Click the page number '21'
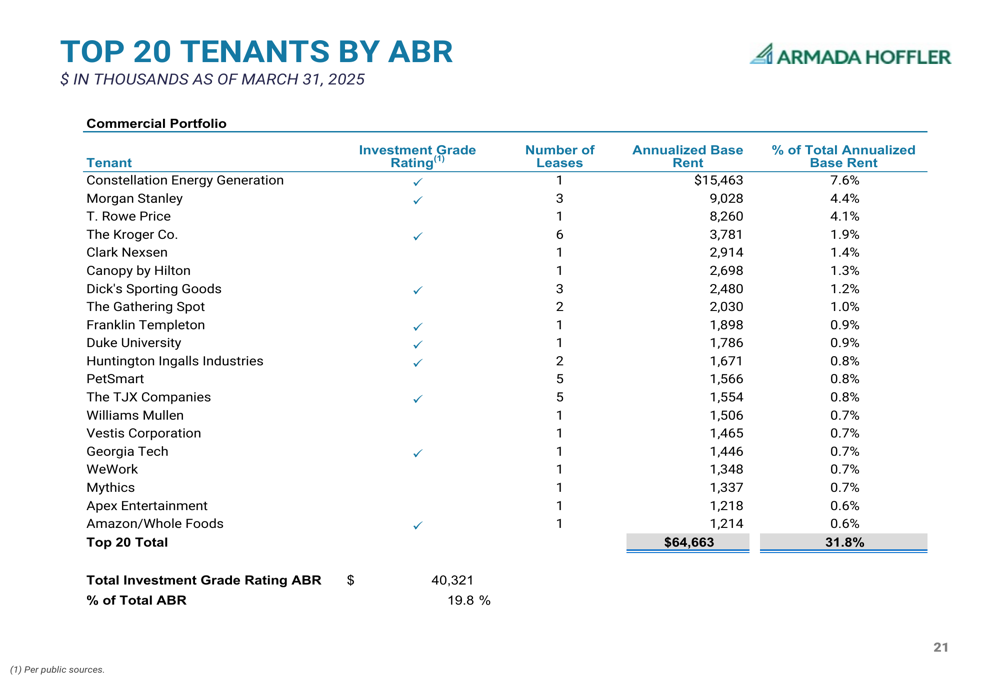This screenshot has height=685, width=1000. (x=941, y=647)
